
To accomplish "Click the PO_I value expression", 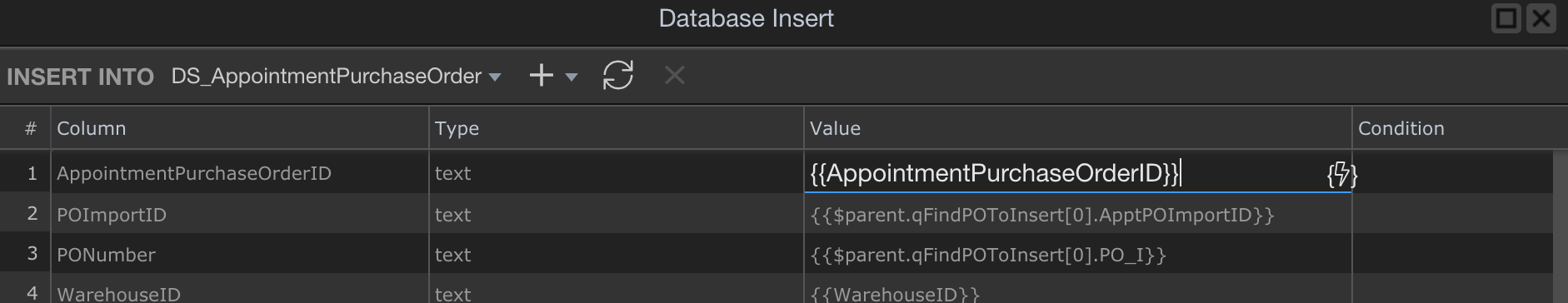I will [x=988, y=255].
